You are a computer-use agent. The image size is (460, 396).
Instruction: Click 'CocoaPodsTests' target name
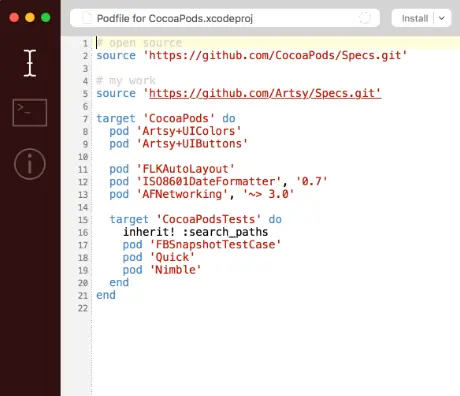(x=209, y=219)
